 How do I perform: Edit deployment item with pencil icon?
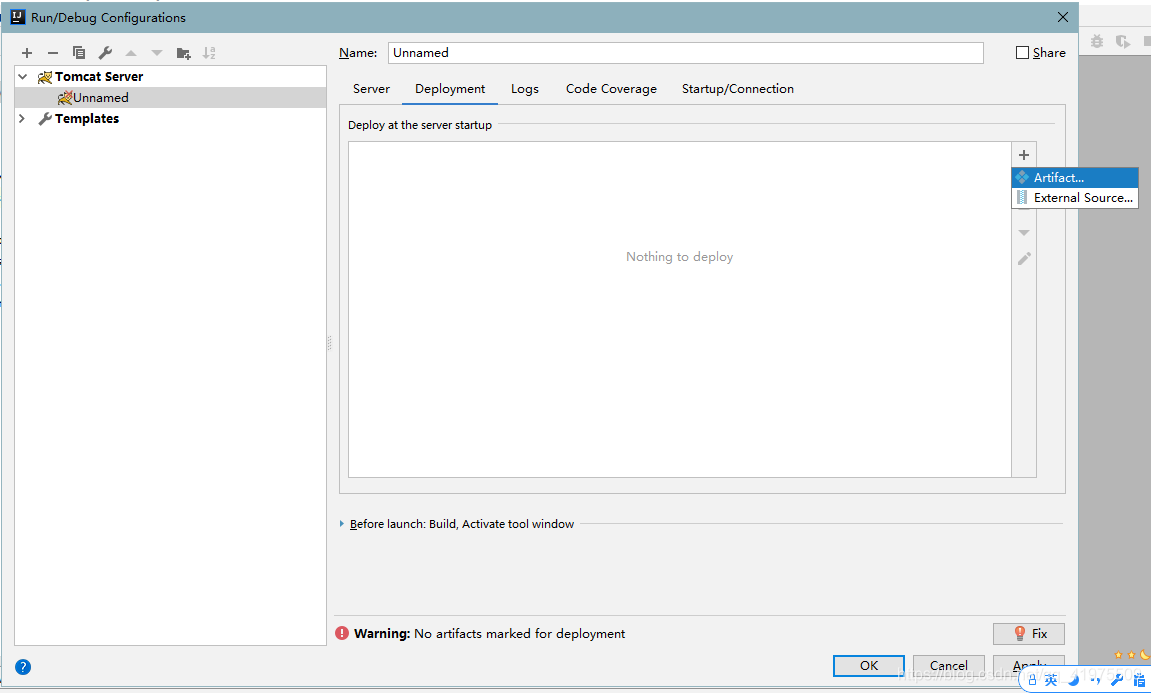pos(1024,258)
